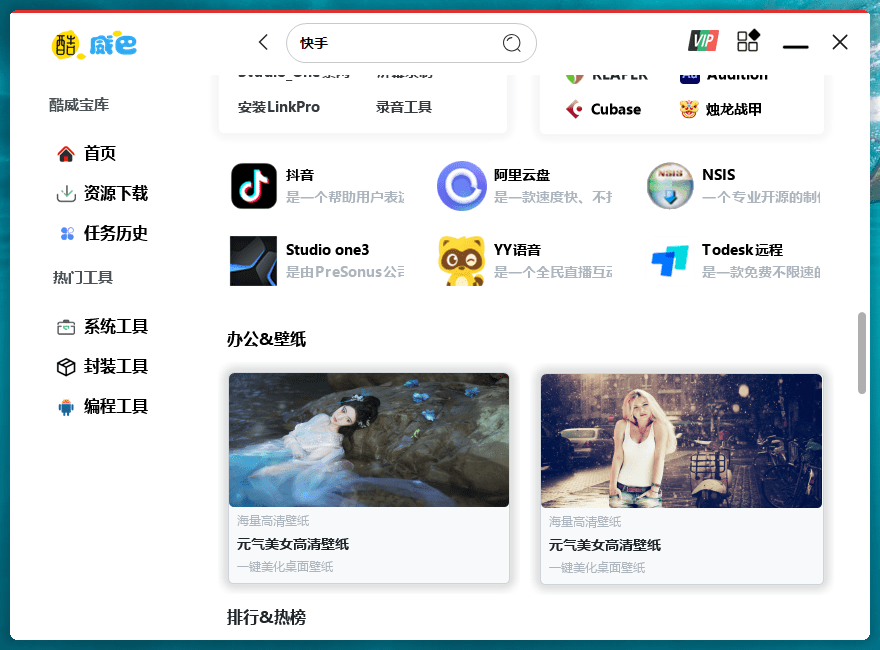
Task: Click the task history clover icon
Action: (67, 234)
